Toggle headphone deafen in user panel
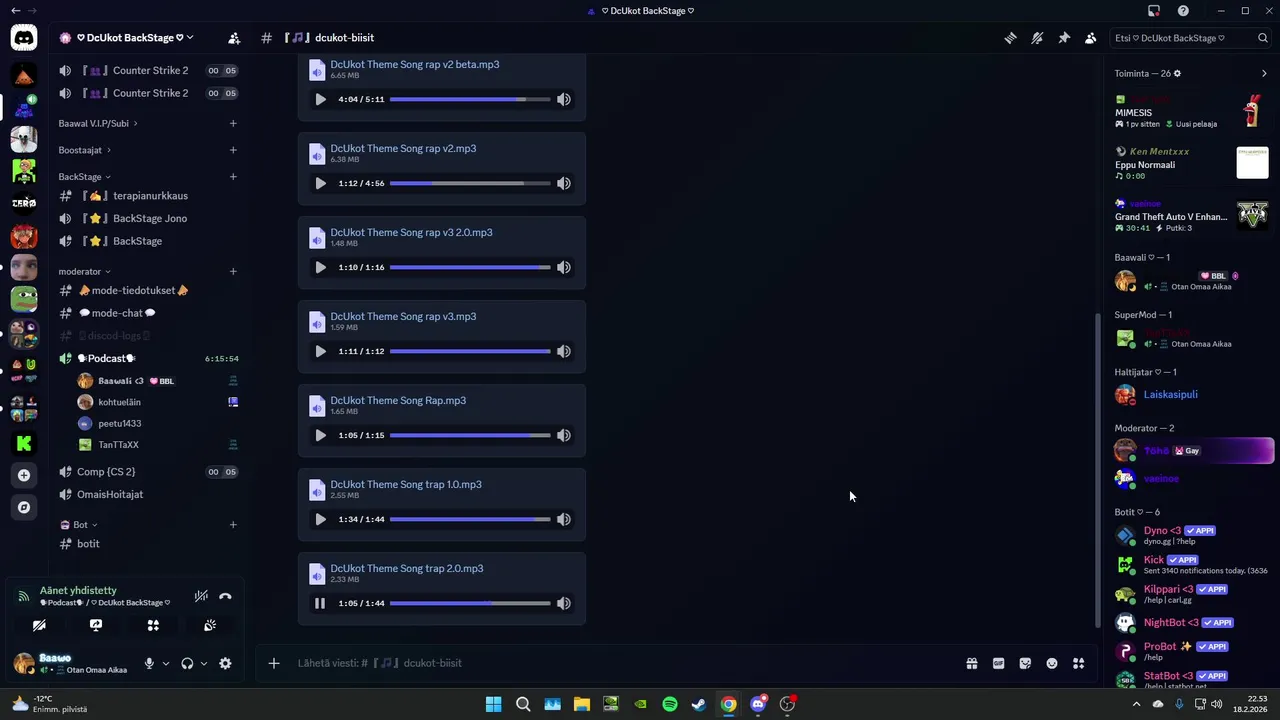Screen dimensions: 1280x720 click(x=187, y=663)
